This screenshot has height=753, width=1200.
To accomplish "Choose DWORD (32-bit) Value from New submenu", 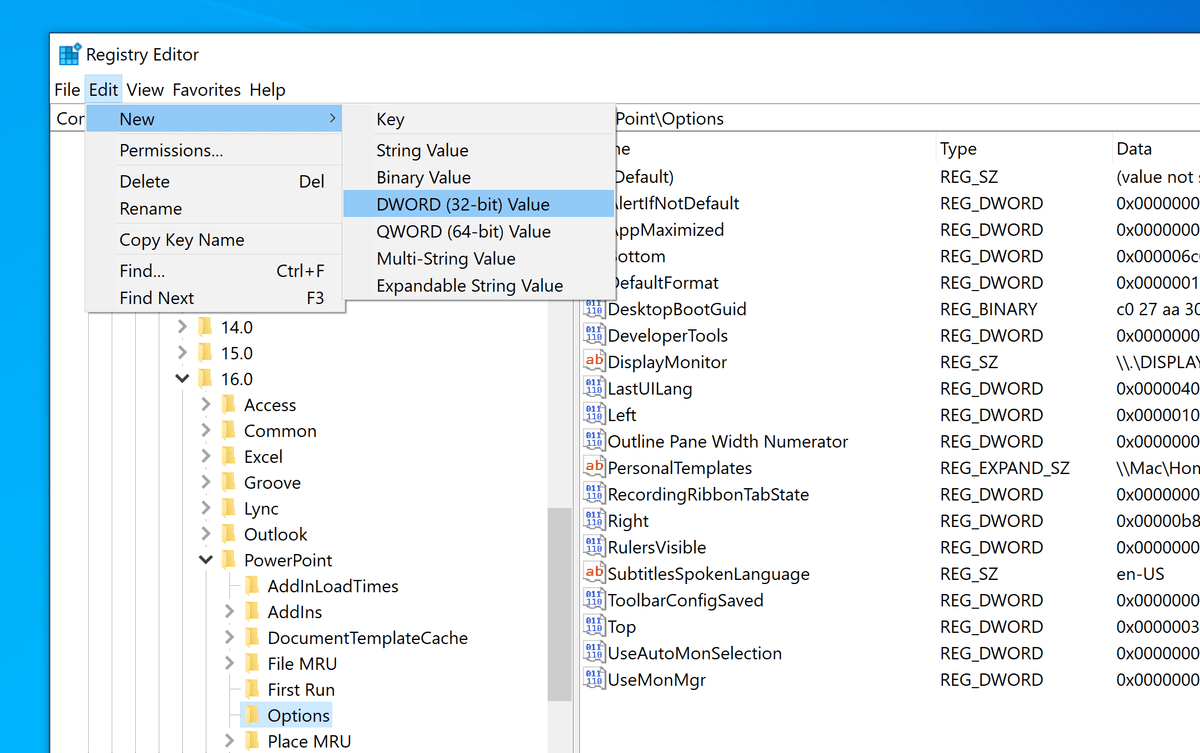I will (463, 204).
